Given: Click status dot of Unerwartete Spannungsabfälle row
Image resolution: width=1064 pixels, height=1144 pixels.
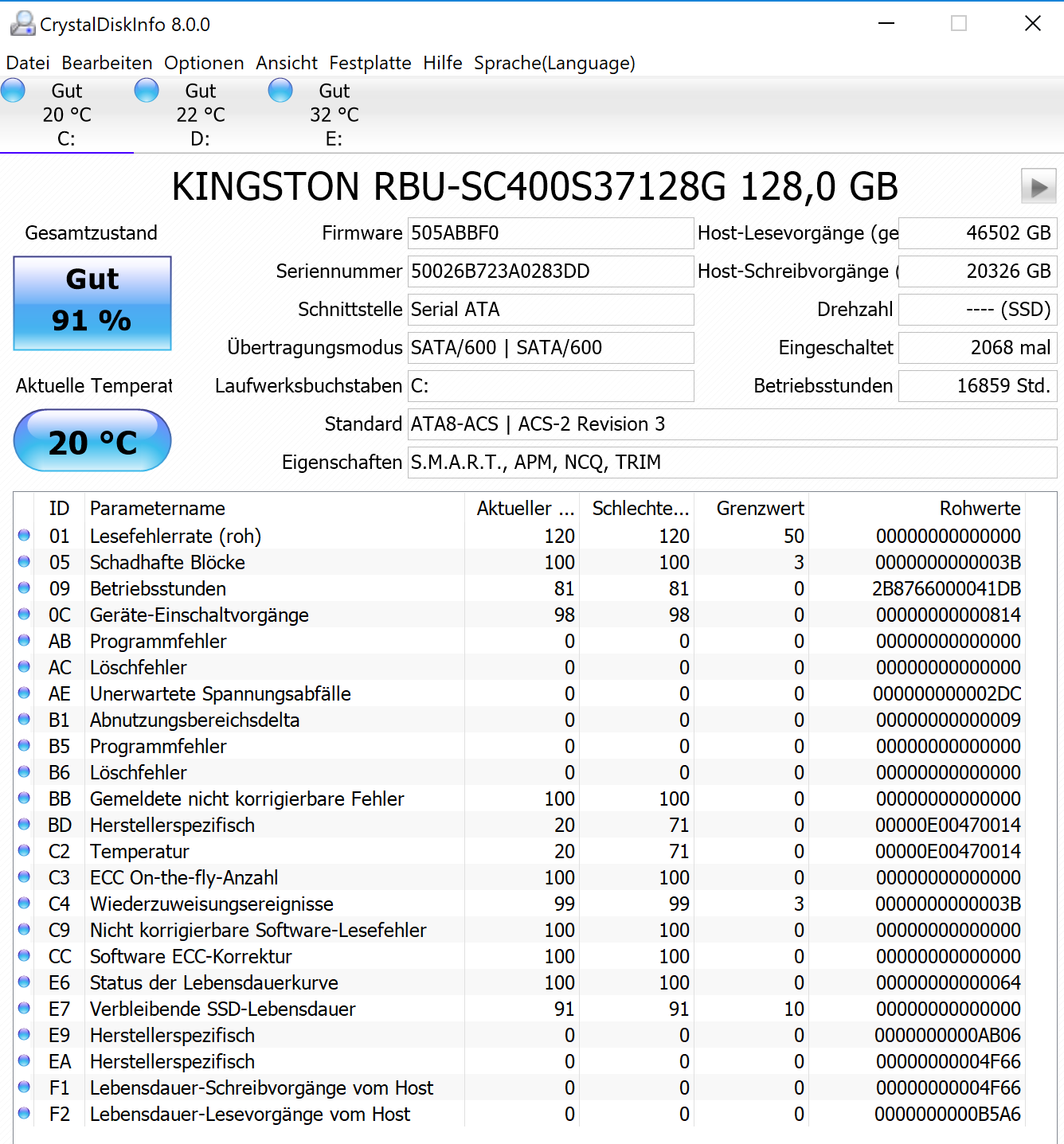Looking at the screenshot, I should pos(24,693).
